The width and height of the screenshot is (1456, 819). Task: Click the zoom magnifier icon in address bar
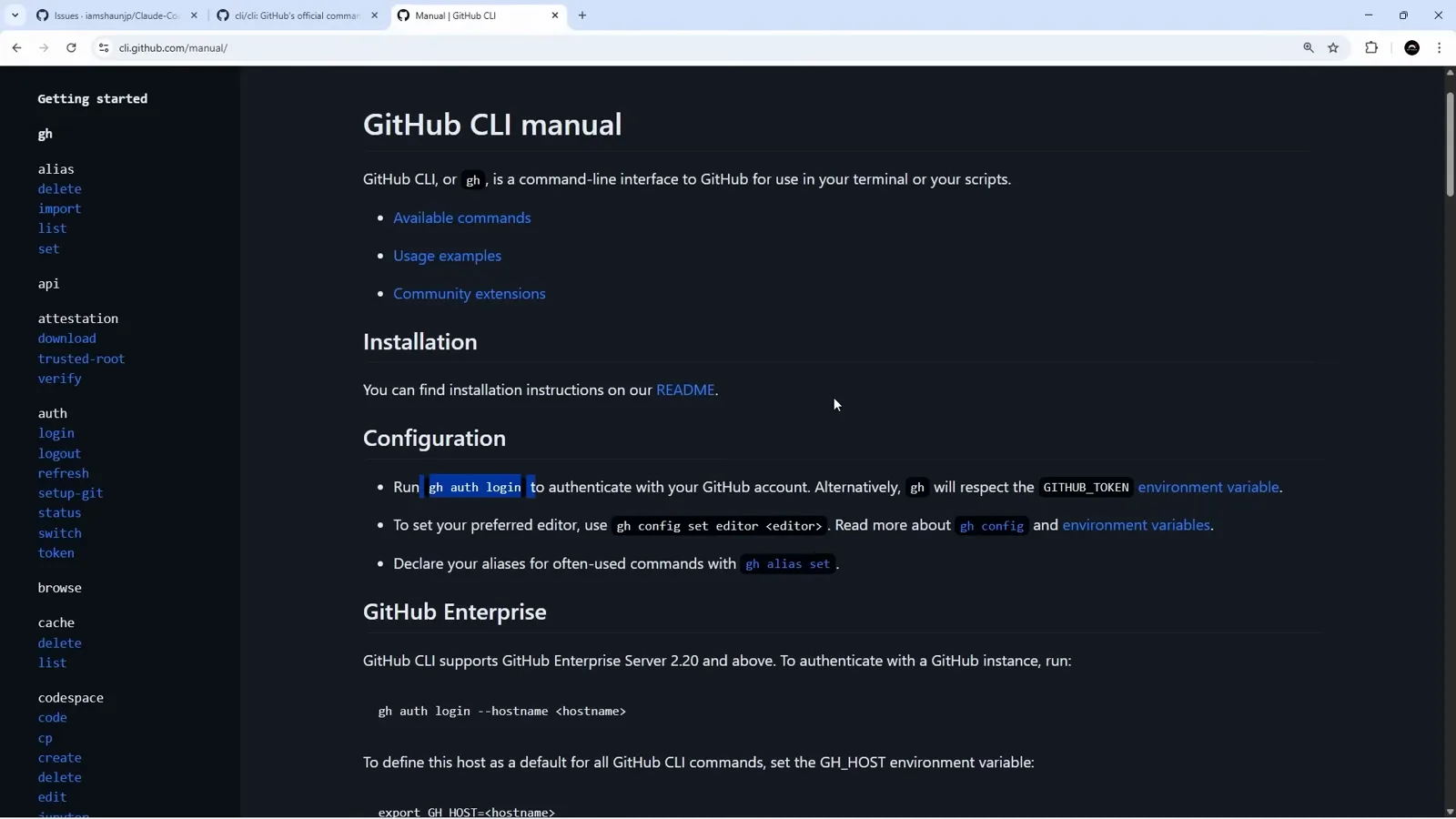[1309, 47]
